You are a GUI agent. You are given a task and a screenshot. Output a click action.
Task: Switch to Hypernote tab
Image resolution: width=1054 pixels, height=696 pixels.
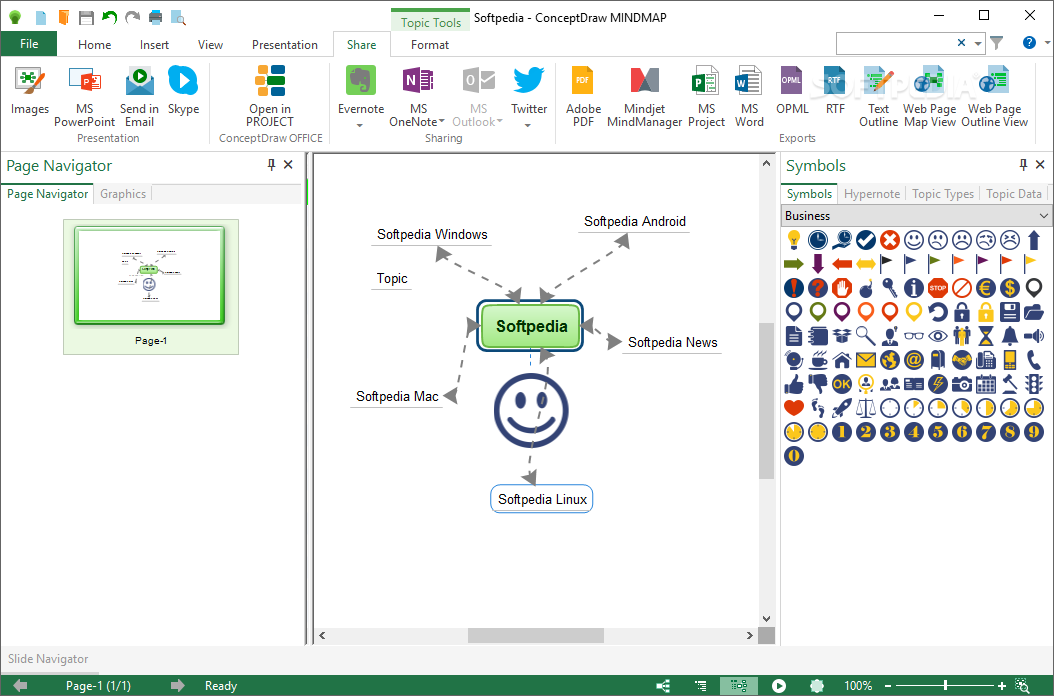tap(871, 194)
